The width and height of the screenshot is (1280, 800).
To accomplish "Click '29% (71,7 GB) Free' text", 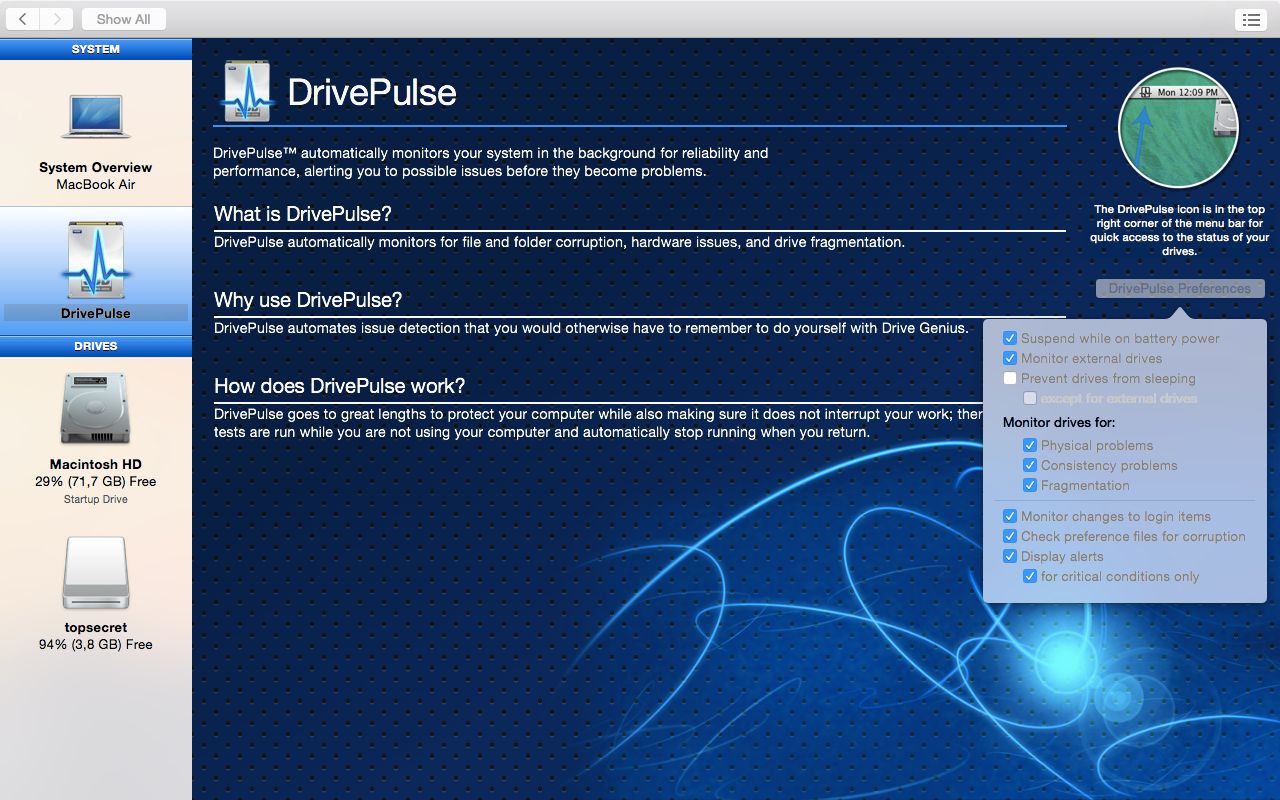I will tap(96, 481).
